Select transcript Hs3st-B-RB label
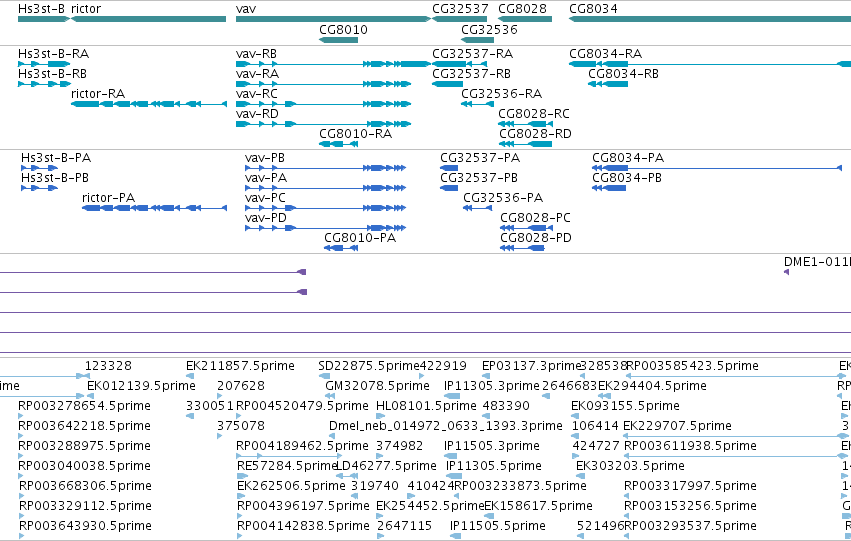This screenshot has height=541, width=851. coord(52,74)
